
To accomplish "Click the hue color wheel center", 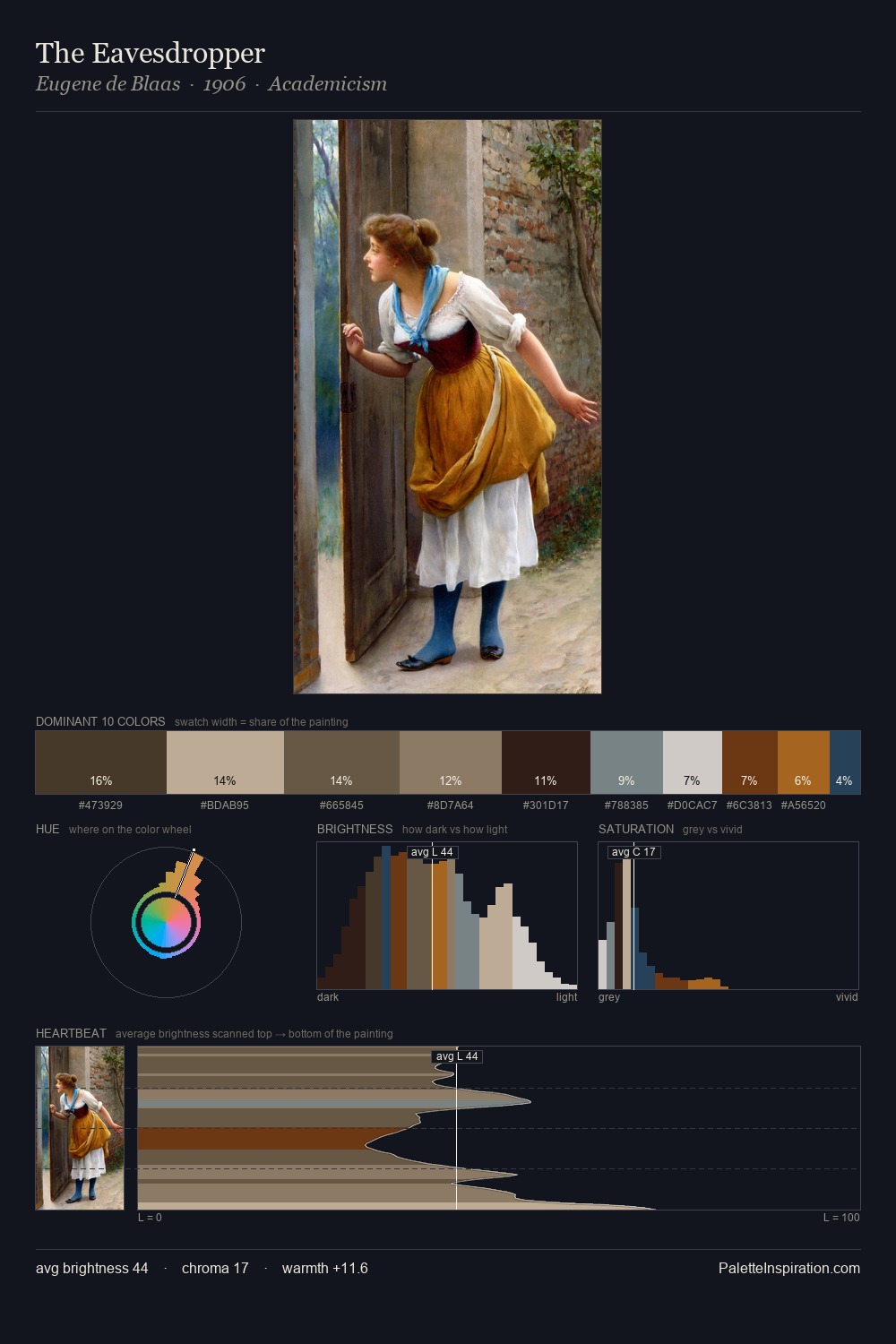I will pos(166,922).
